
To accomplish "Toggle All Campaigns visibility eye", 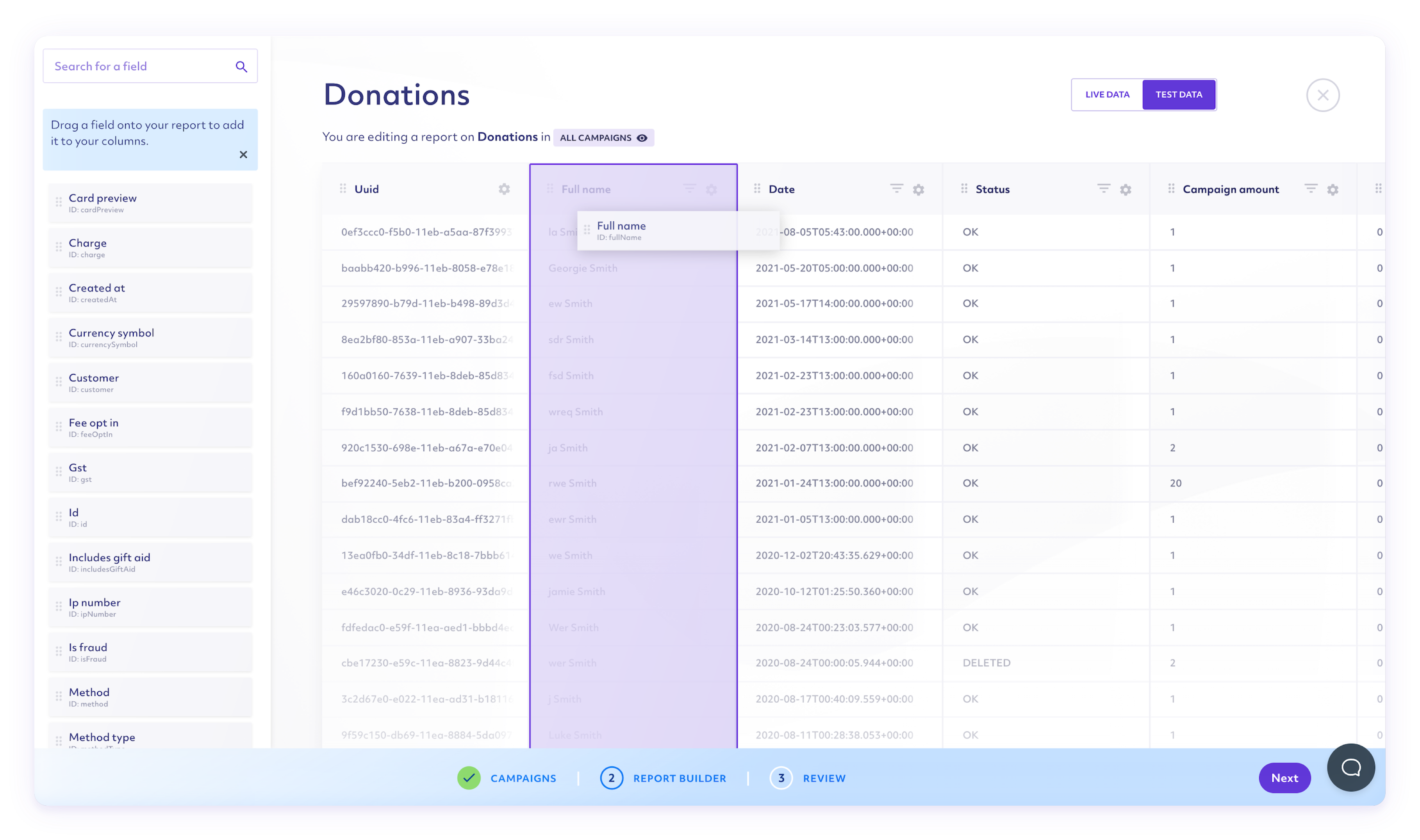I will 642,138.
